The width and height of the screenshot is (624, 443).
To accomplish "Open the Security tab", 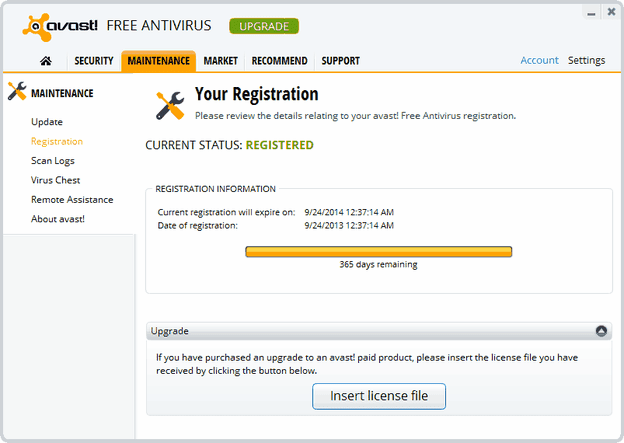I will click(x=94, y=61).
